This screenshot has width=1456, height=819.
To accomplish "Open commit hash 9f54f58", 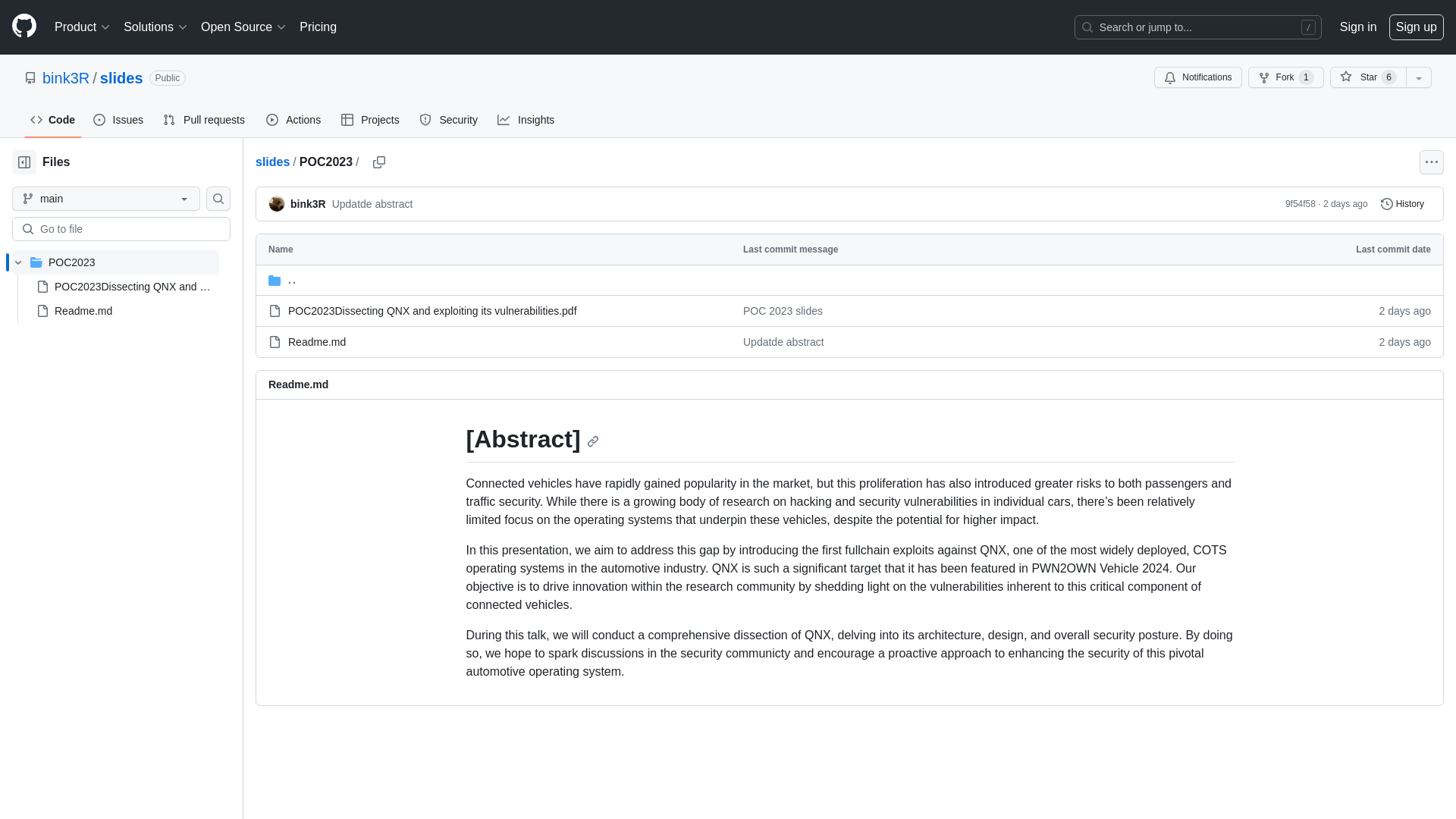I will click(x=1300, y=204).
